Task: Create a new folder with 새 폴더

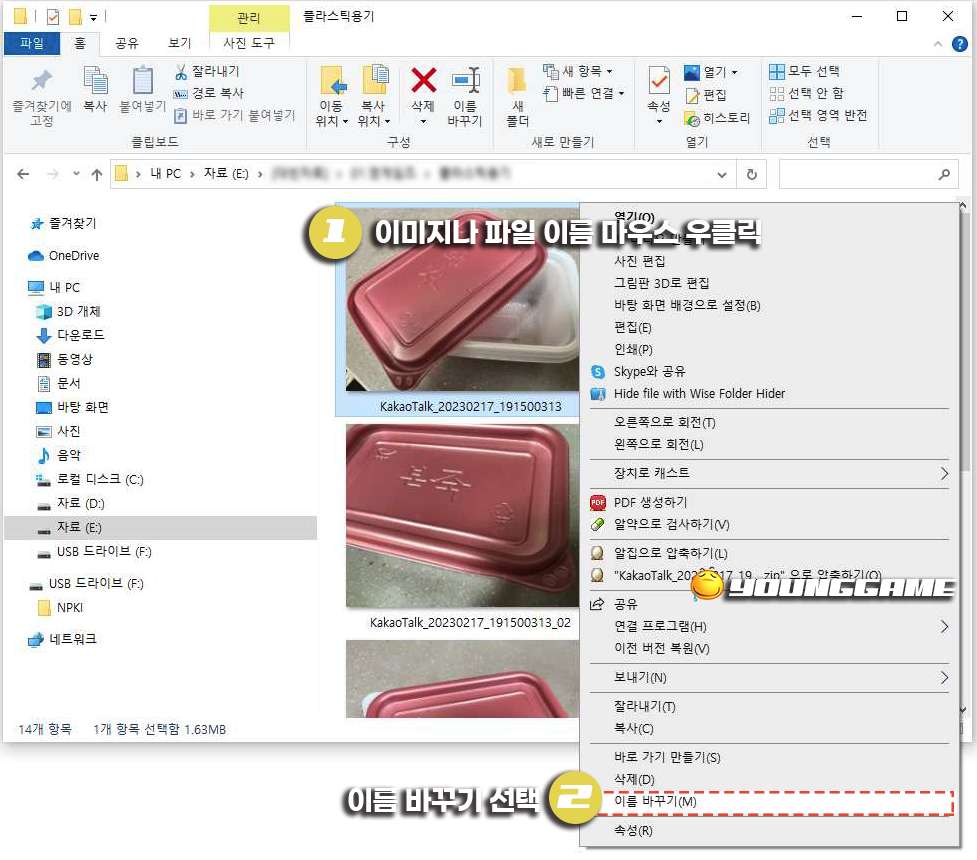Action: click(x=517, y=97)
